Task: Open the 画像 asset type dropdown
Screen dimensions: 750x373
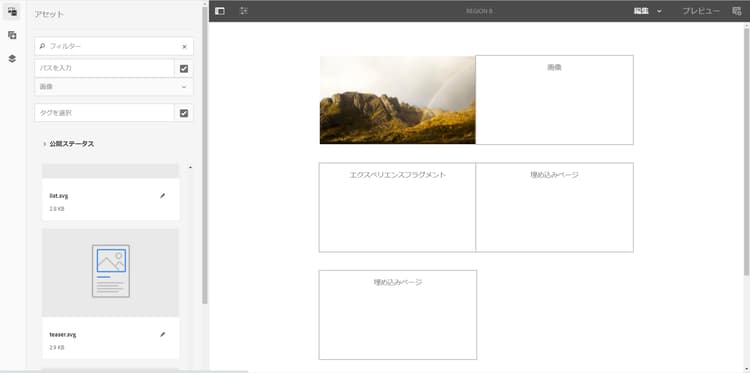Action: coord(114,87)
